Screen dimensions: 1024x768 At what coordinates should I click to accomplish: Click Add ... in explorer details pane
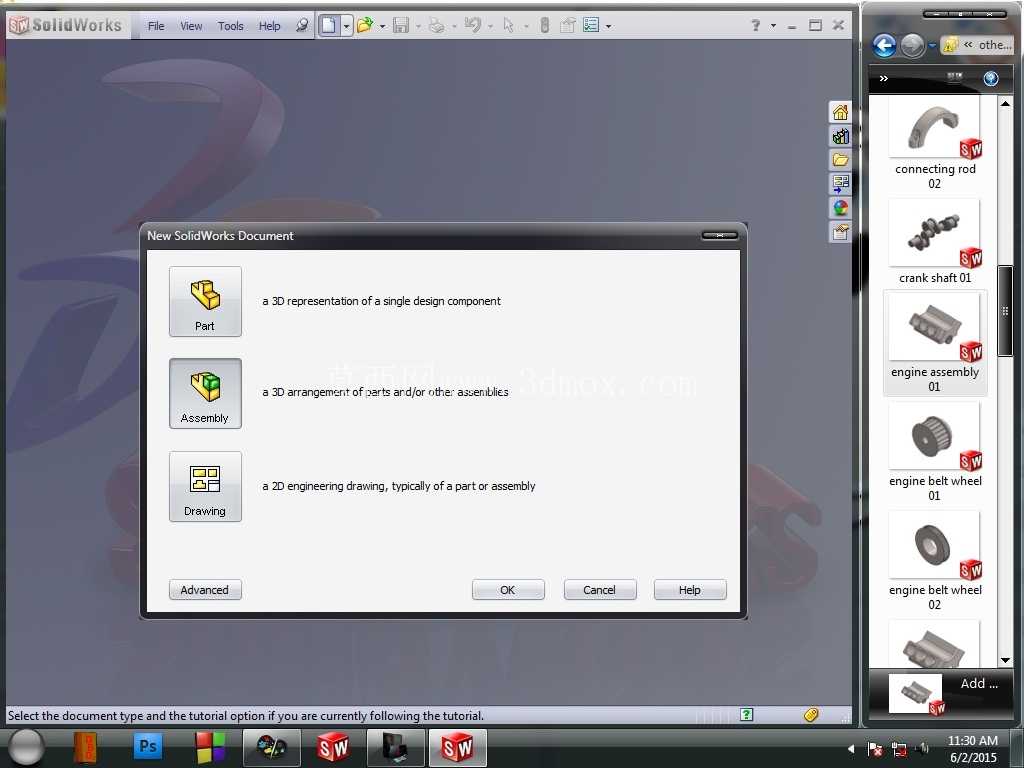click(979, 684)
